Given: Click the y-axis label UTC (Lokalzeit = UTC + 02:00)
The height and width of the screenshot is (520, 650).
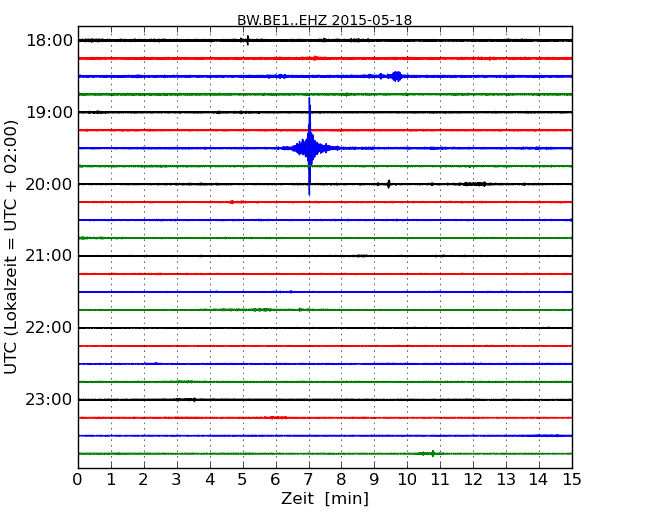Looking at the screenshot, I should (11, 247).
